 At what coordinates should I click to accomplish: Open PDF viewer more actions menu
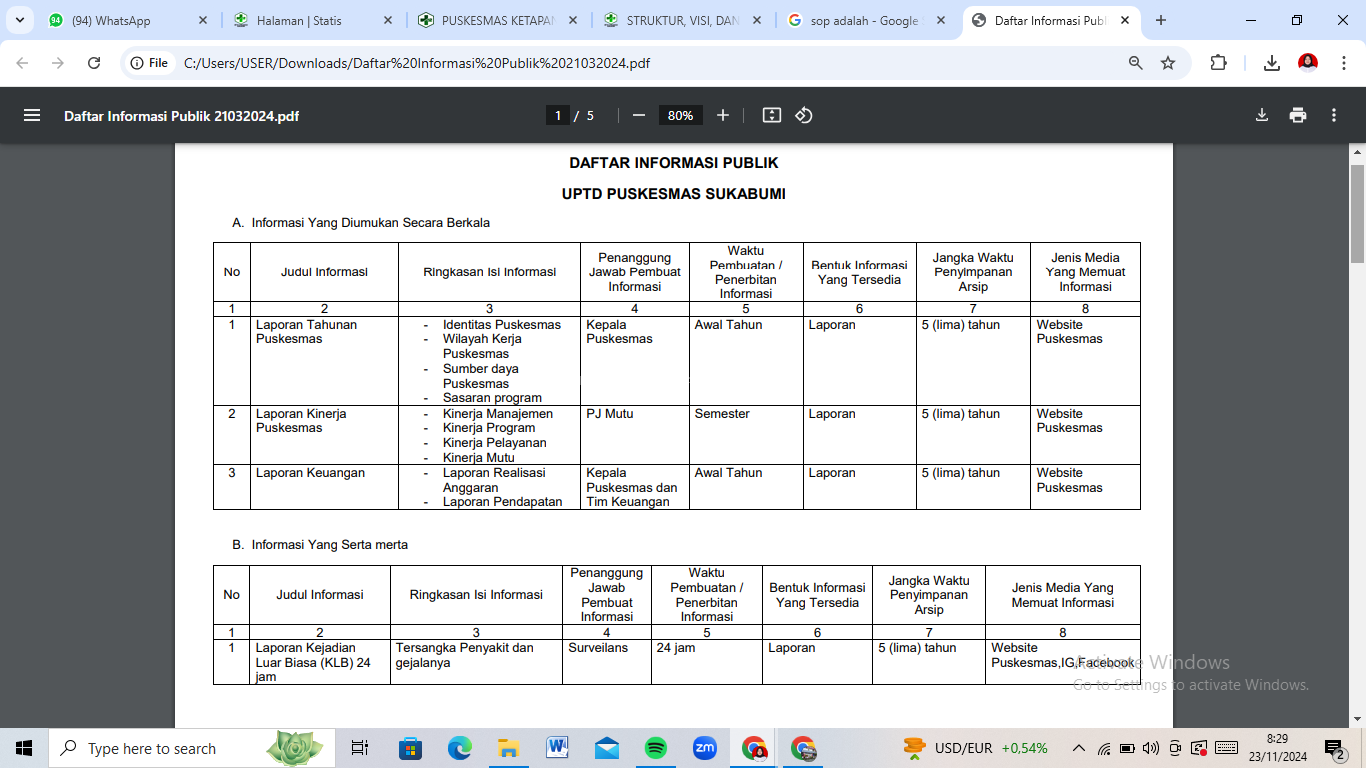pos(1334,115)
